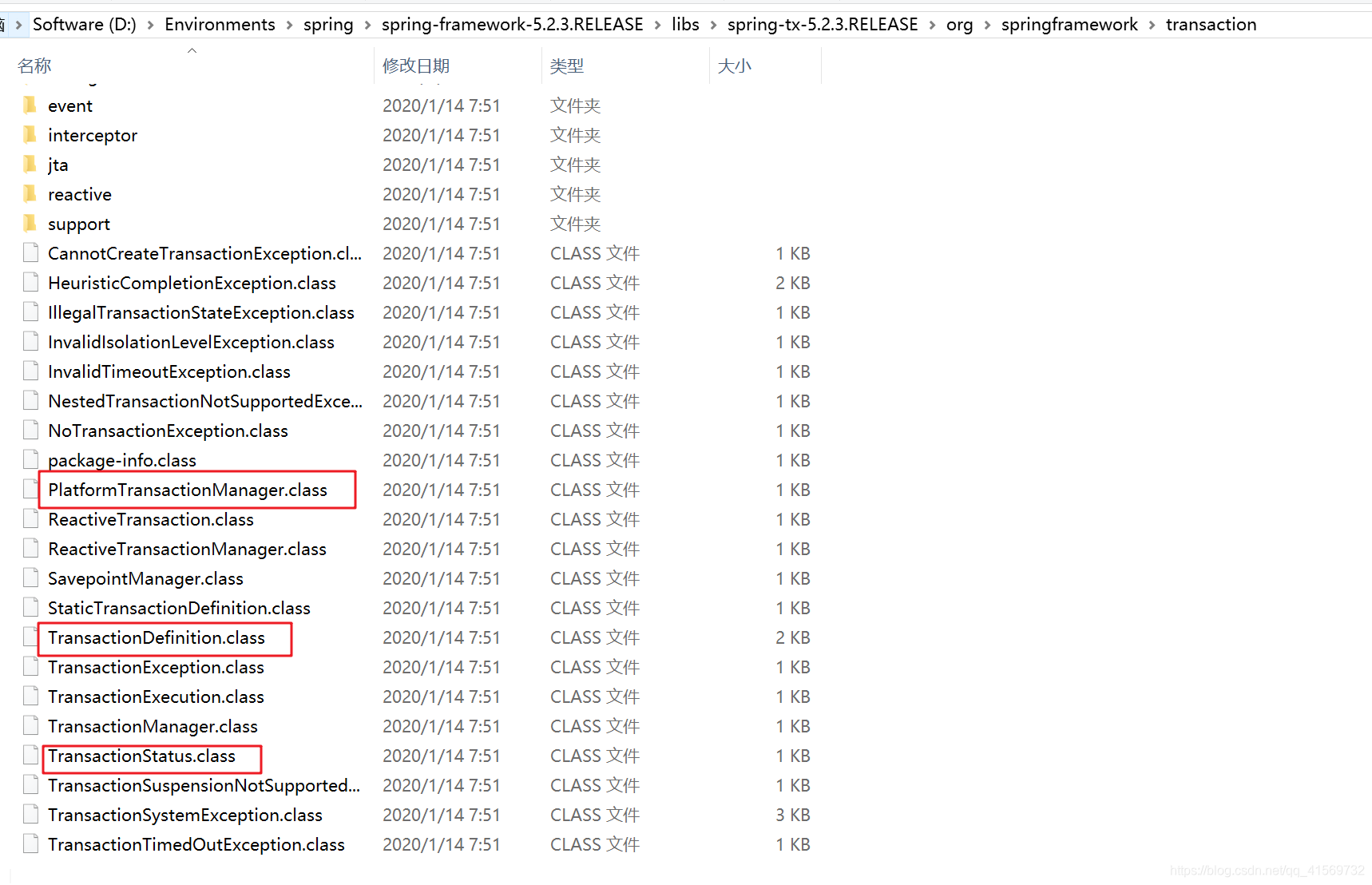
Task: Click file icon of TransactionSystemException.class
Action: point(30,815)
